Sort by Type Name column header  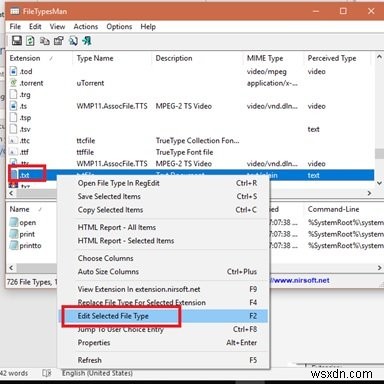(112, 58)
